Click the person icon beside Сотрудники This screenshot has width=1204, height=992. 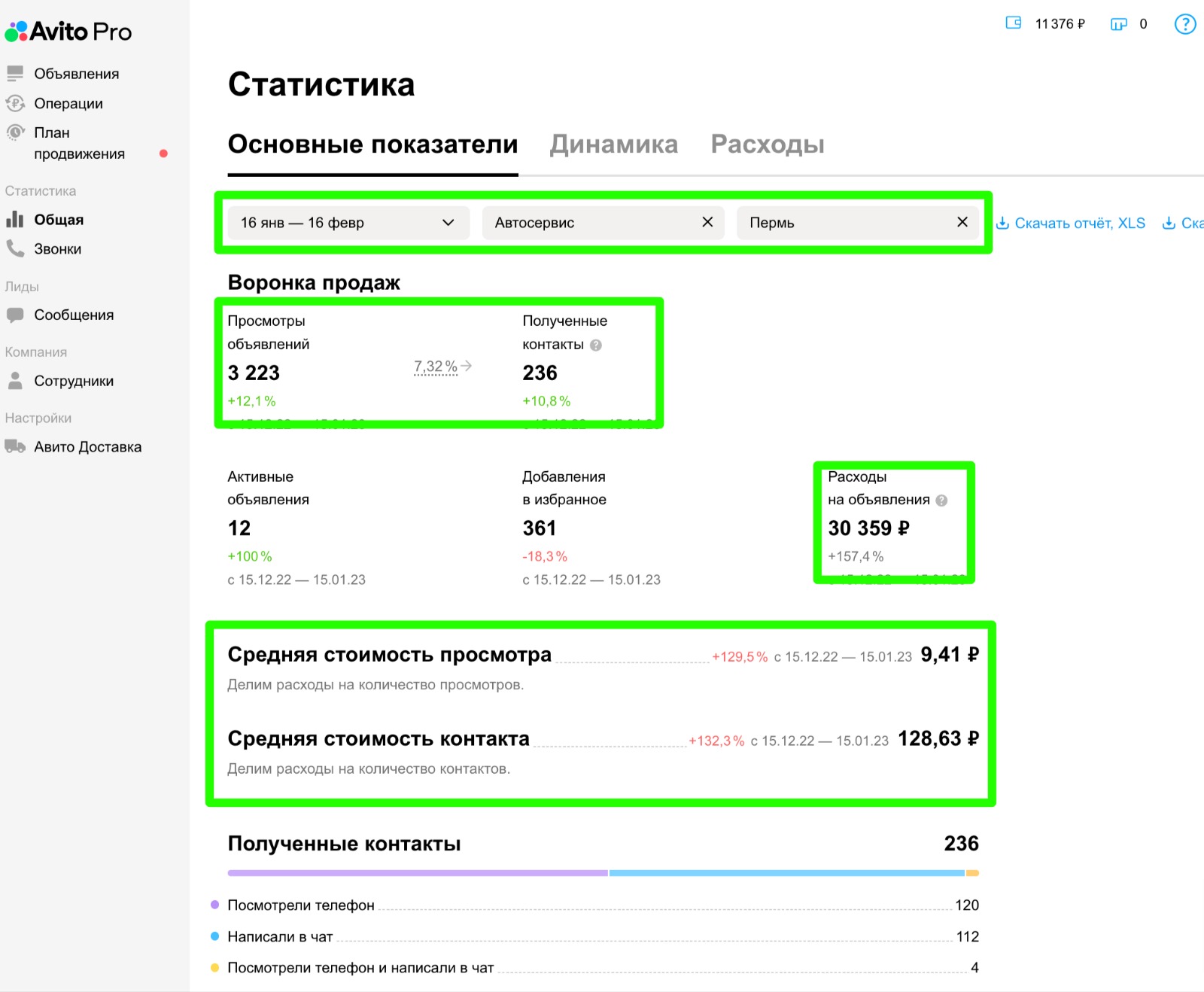15,381
